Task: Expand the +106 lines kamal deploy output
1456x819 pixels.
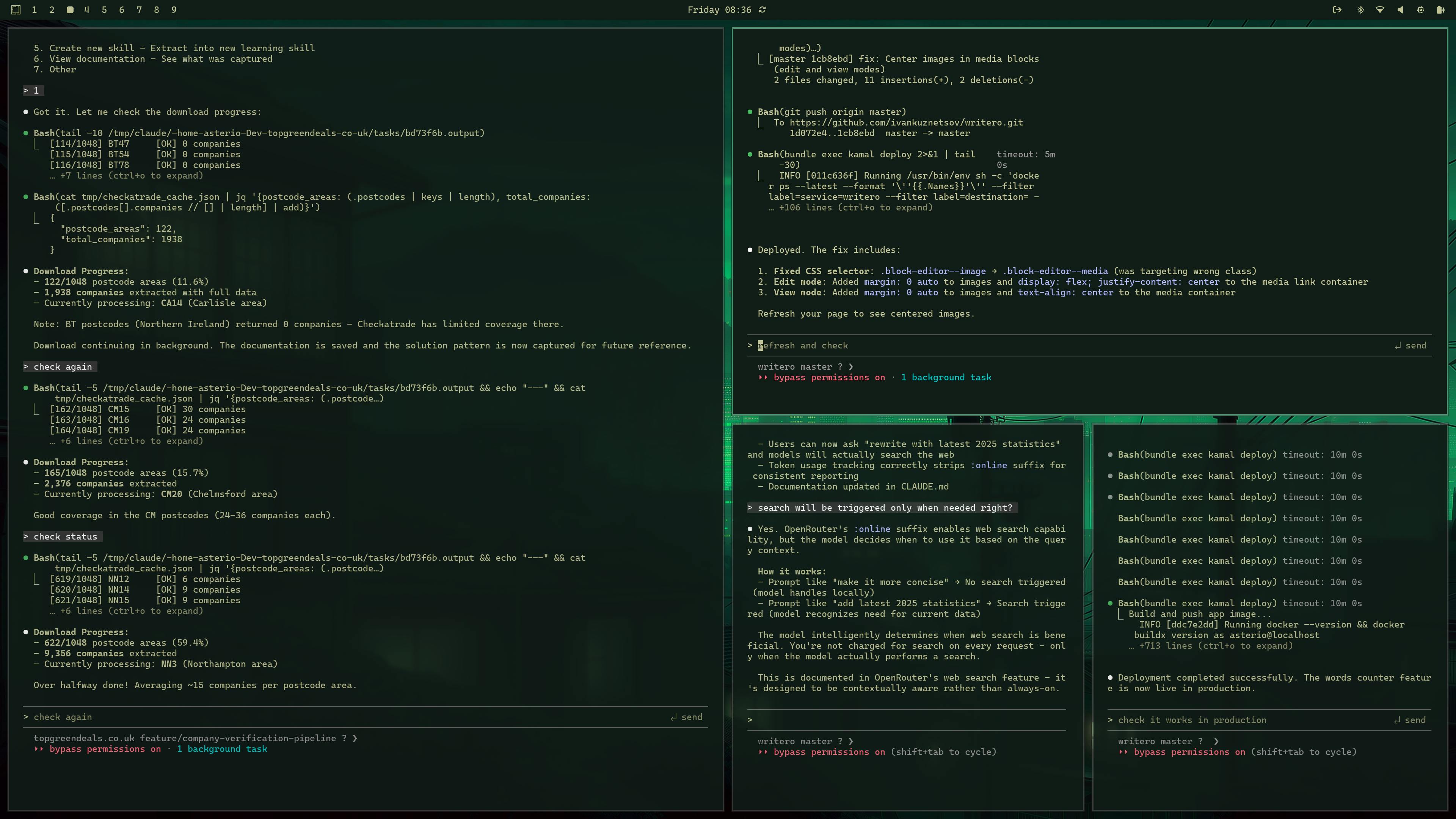Action: (x=850, y=207)
